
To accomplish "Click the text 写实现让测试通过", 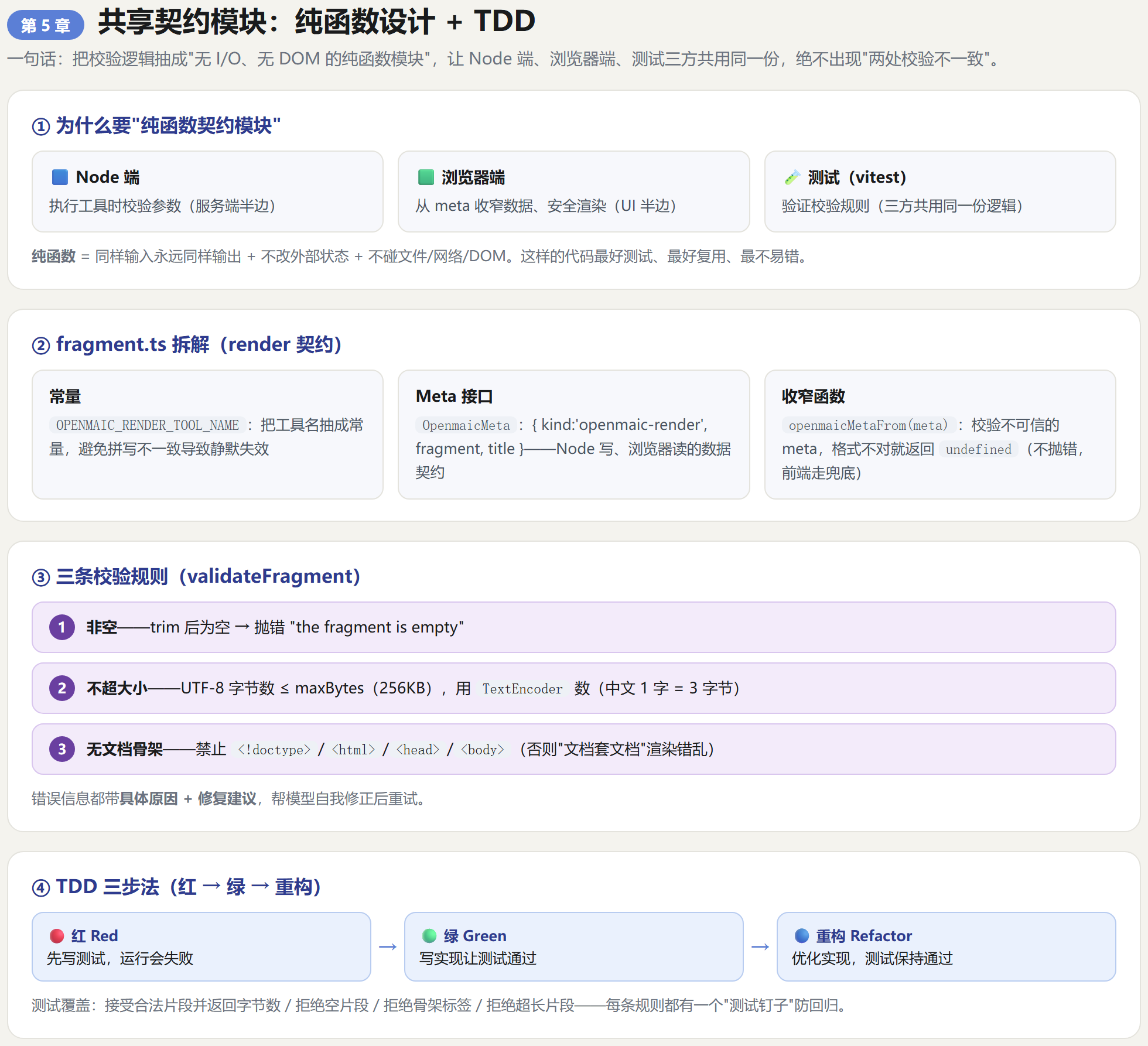I will click(478, 959).
